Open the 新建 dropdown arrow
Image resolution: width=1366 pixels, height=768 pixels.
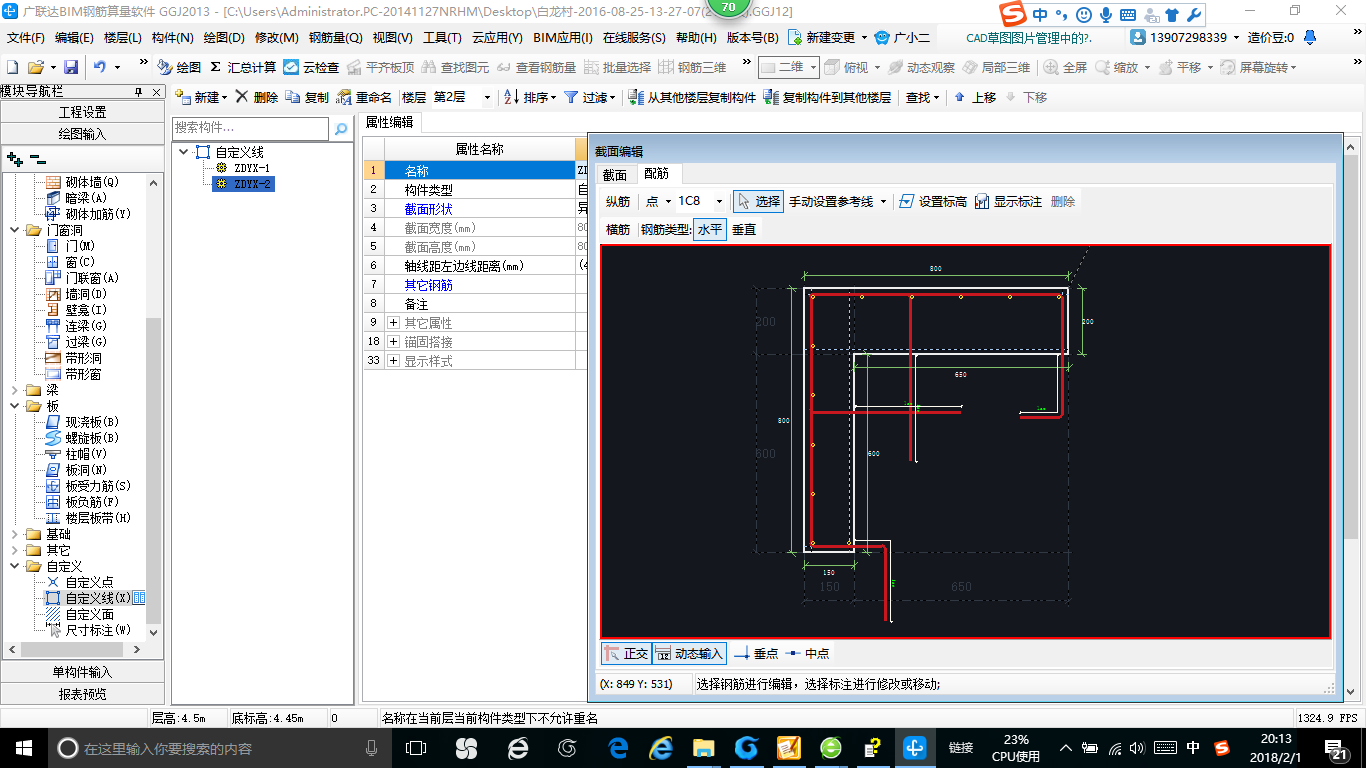[225, 98]
